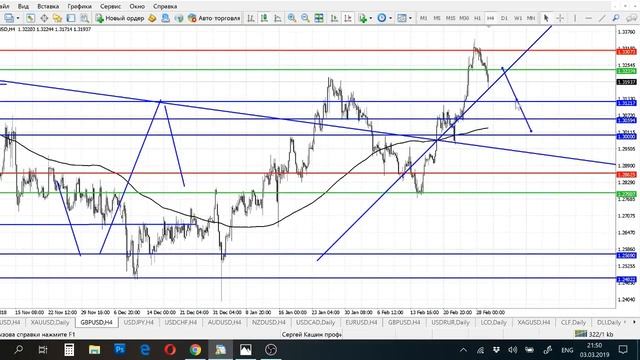Open the Вид menu
640x360 pixels.
pyautogui.click(x=23, y=6)
